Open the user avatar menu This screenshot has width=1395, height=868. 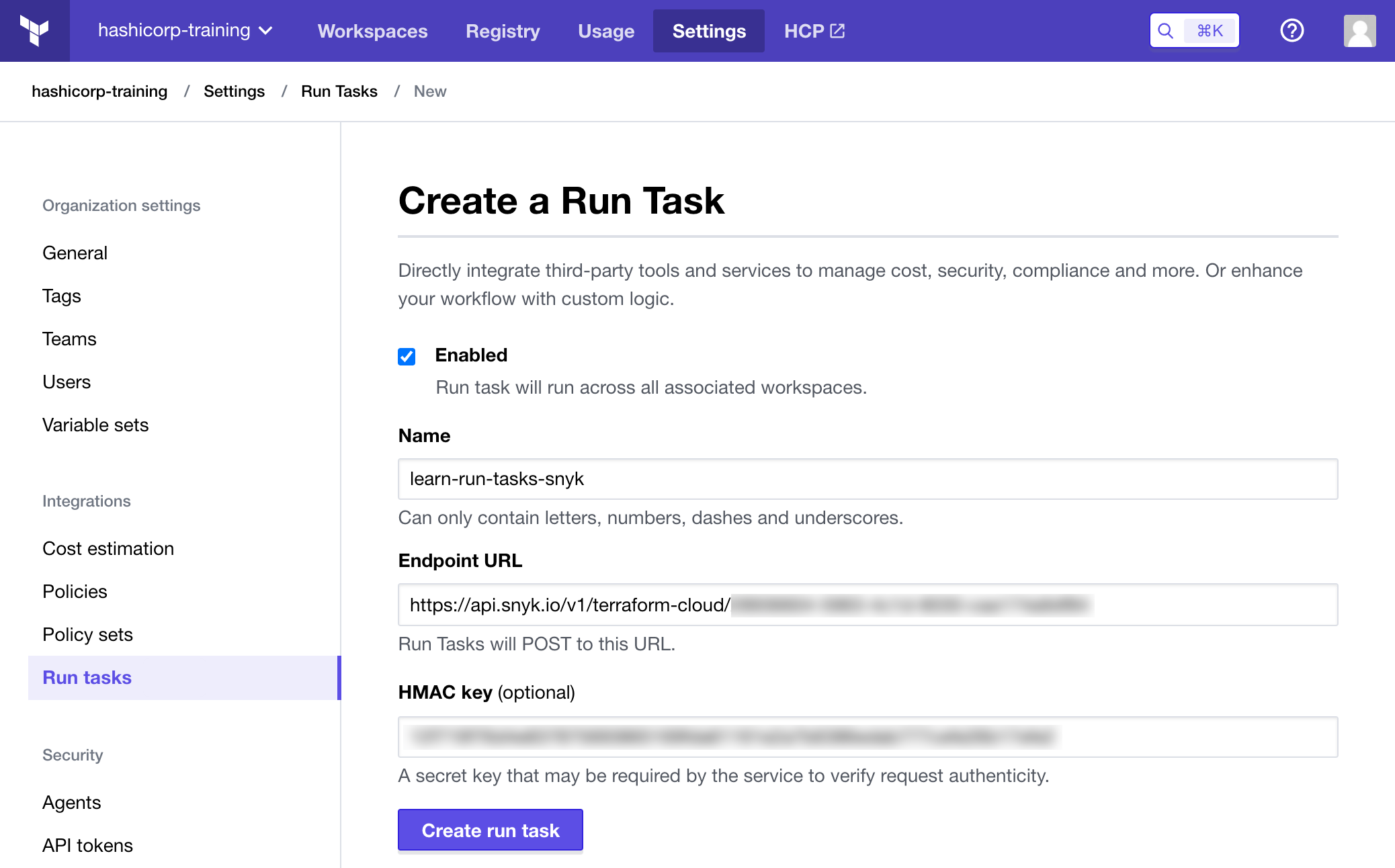(1359, 31)
